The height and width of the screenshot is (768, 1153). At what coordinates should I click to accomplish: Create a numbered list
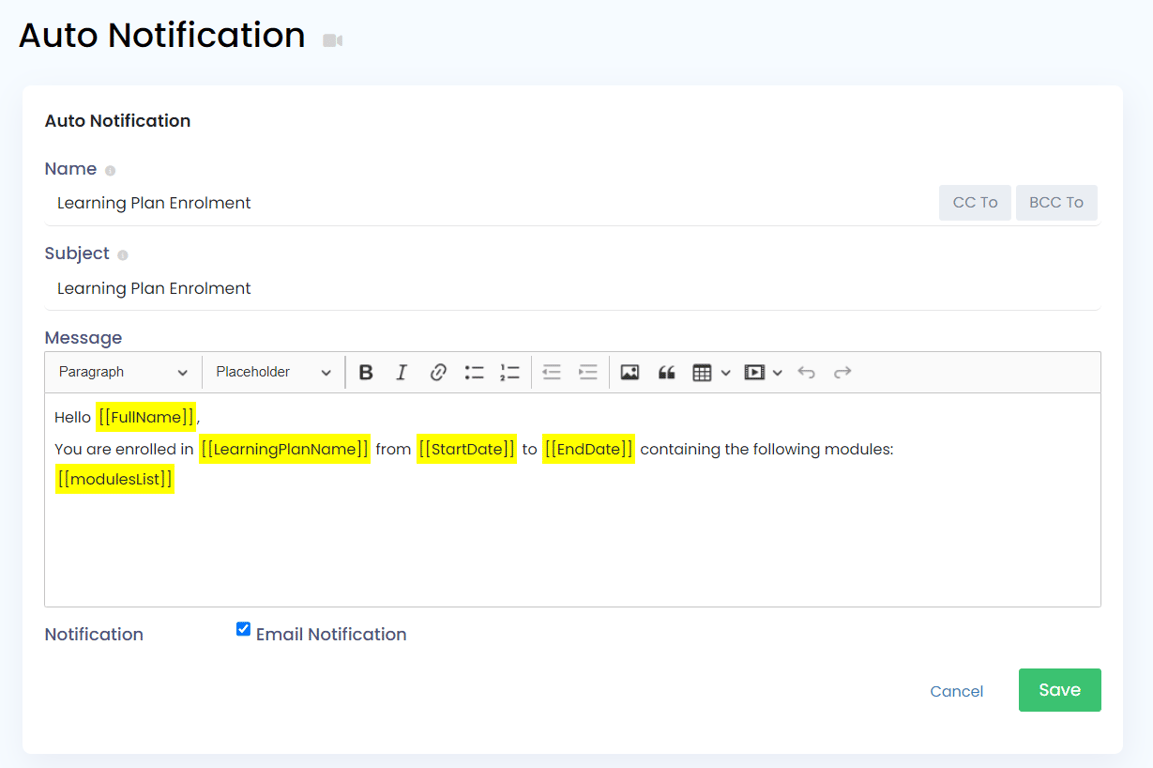click(x=510, y=372)
